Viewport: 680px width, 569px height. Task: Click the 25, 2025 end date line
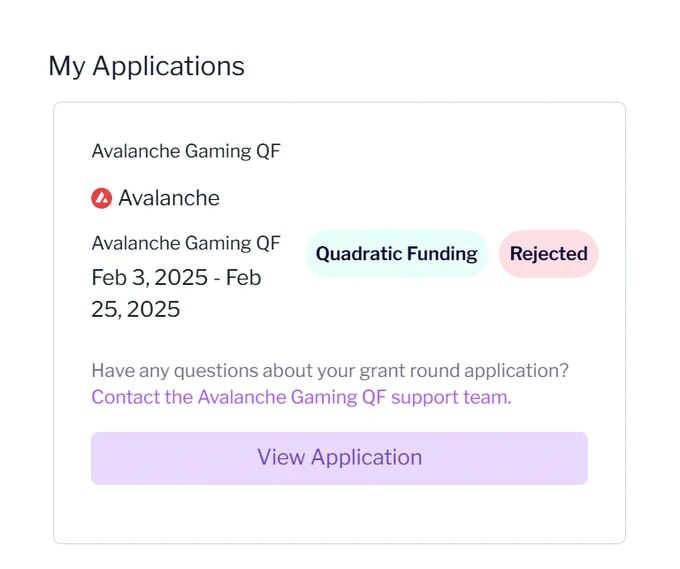point(136,309)
